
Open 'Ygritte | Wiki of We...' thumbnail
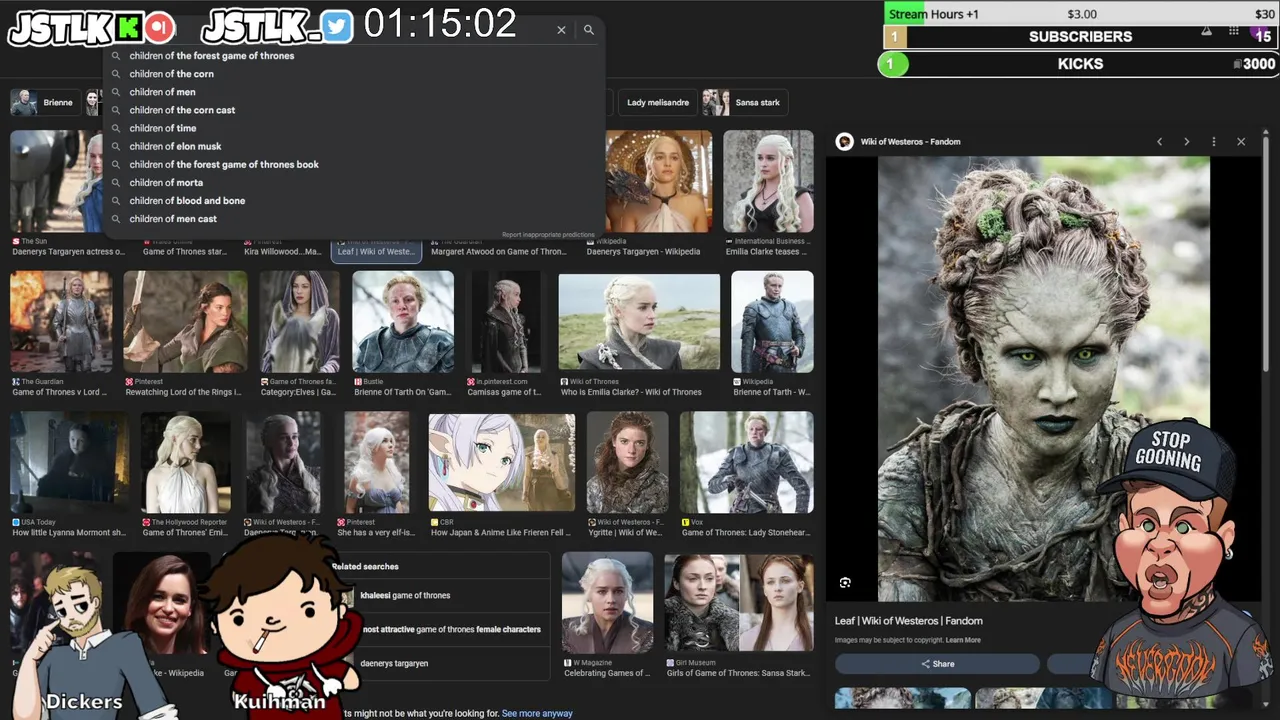point(627,463)
